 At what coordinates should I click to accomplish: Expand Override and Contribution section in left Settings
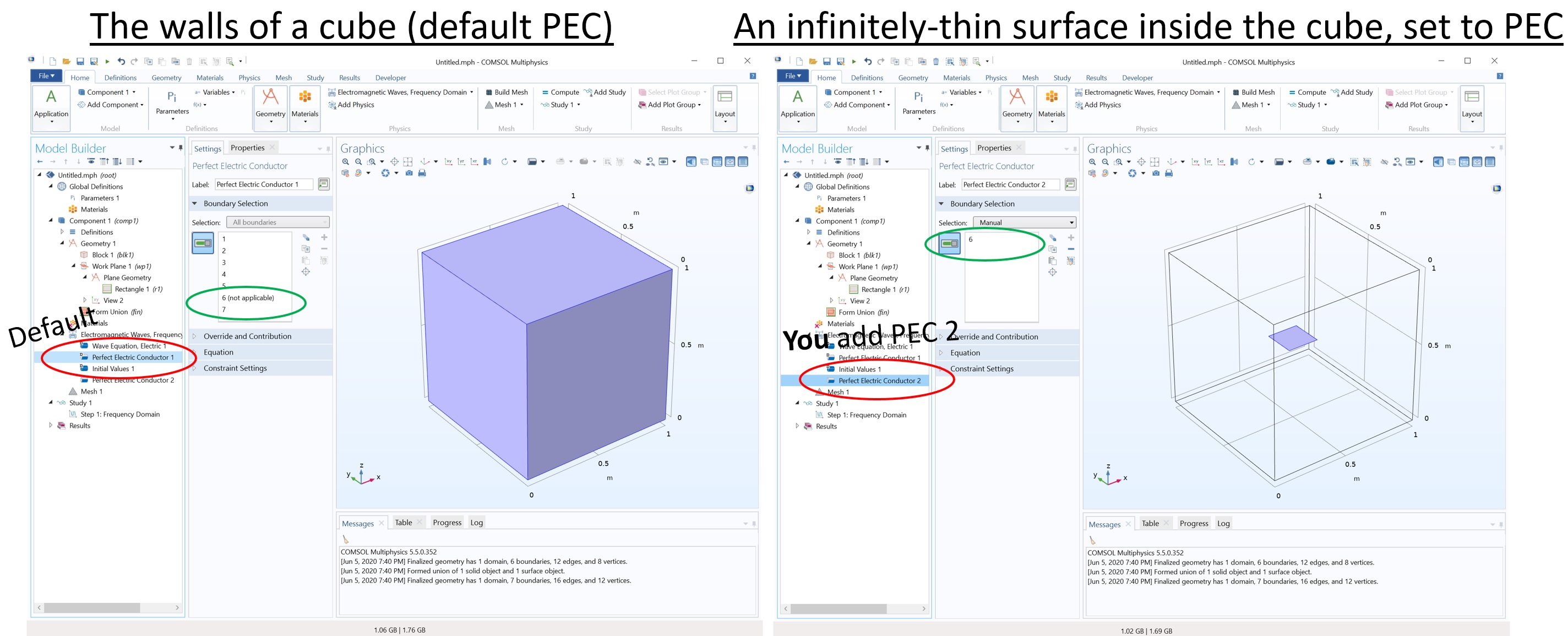tap(247, 336)
